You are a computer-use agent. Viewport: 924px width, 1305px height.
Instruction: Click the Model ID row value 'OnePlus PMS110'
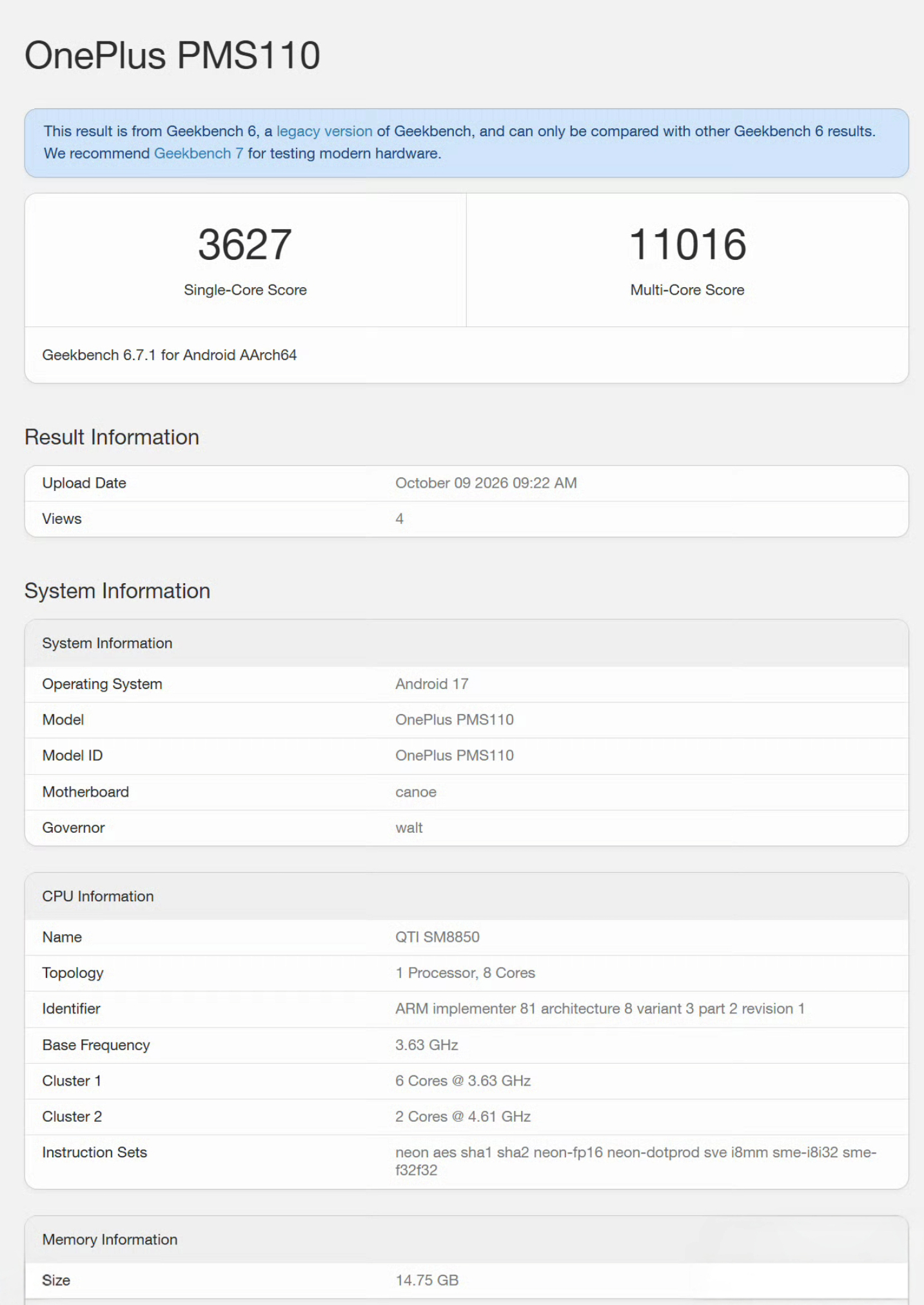click(455, 755)
